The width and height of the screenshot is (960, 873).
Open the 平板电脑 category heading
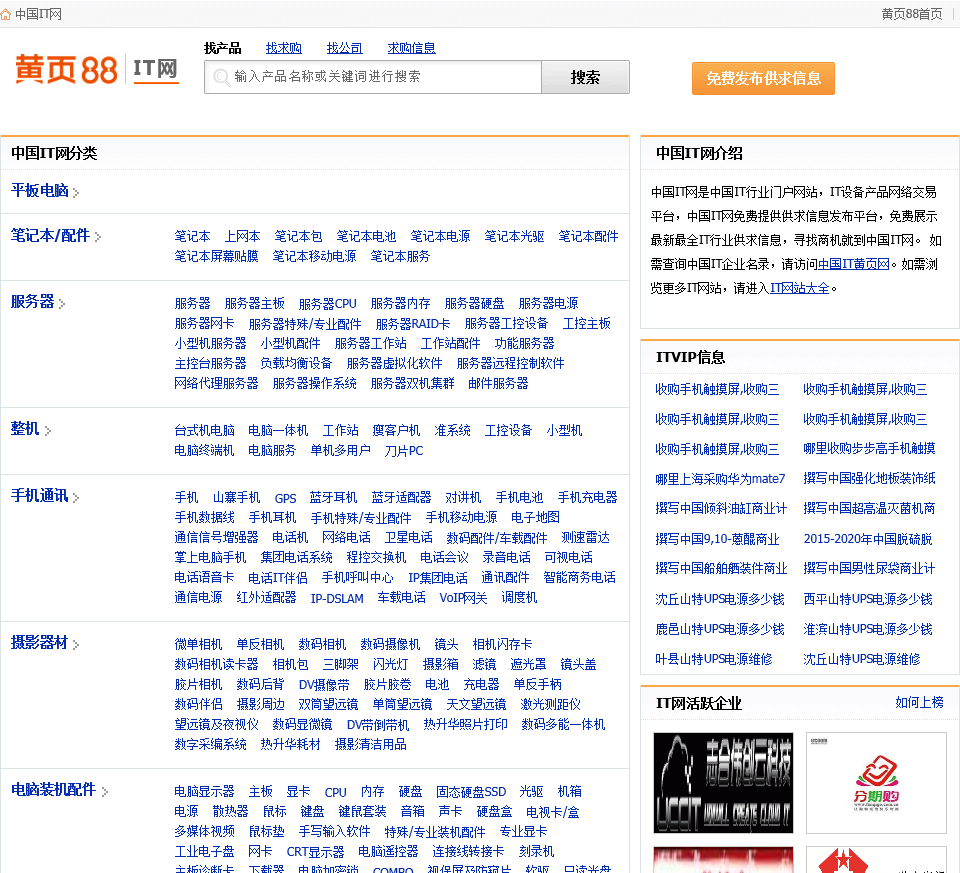pos(39,190)
